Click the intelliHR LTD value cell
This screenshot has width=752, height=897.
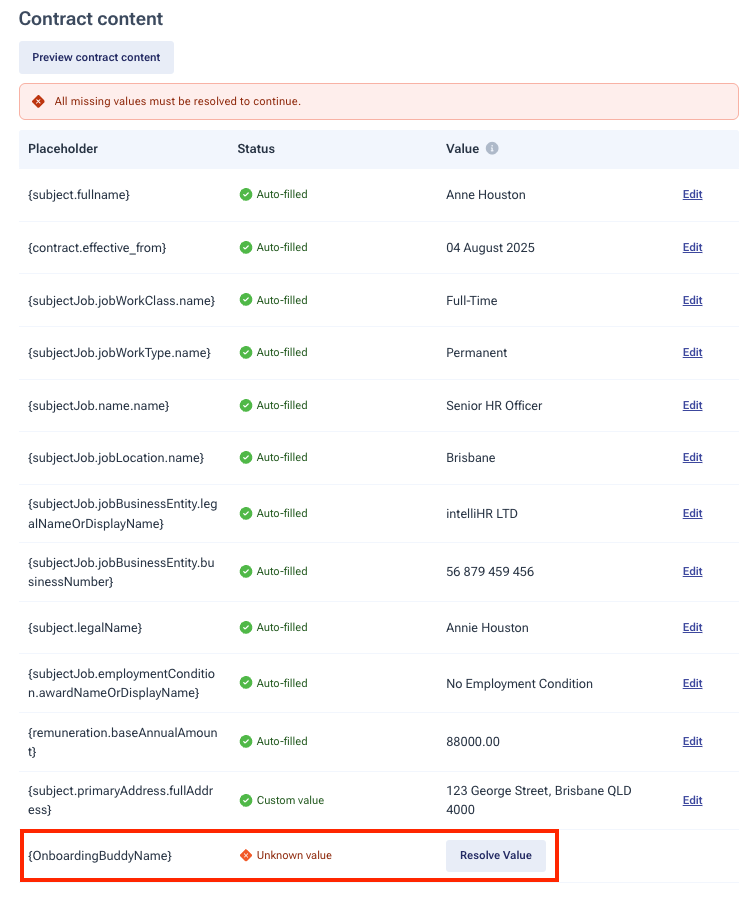[x=482, y=514]
